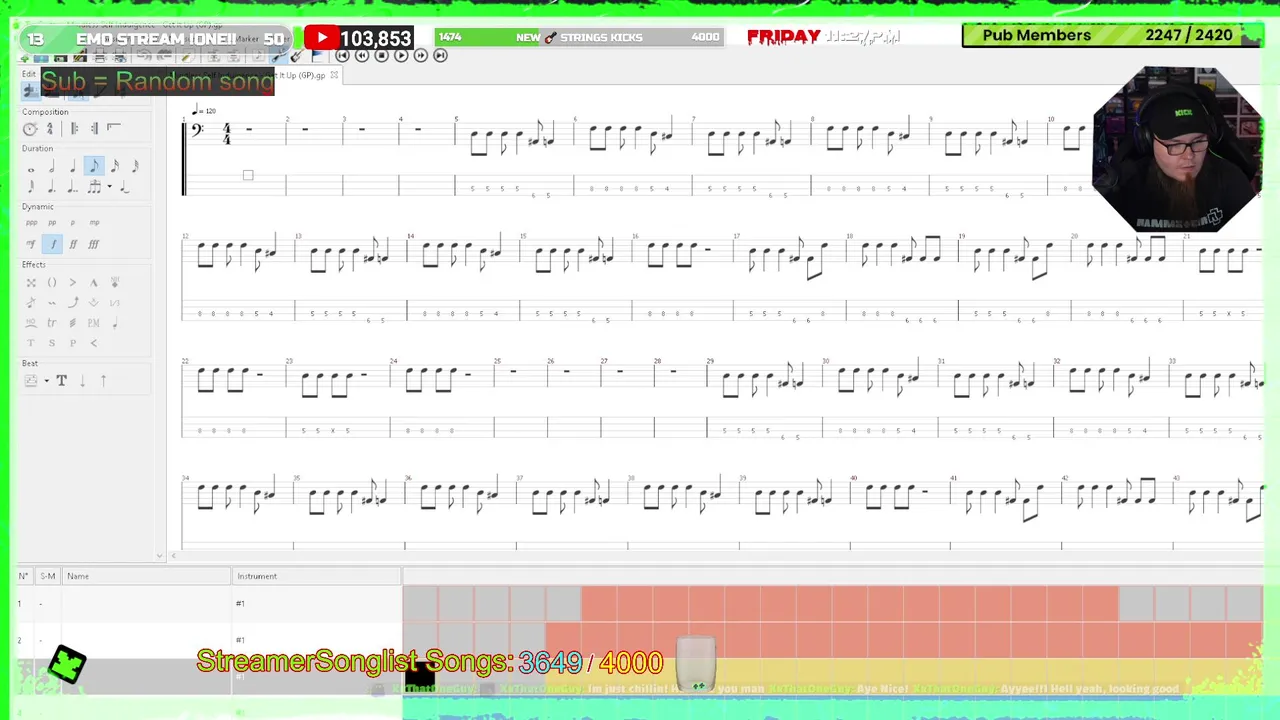Select the half note duration
This screenshot has height=720, width=1280.
point(52,166)
